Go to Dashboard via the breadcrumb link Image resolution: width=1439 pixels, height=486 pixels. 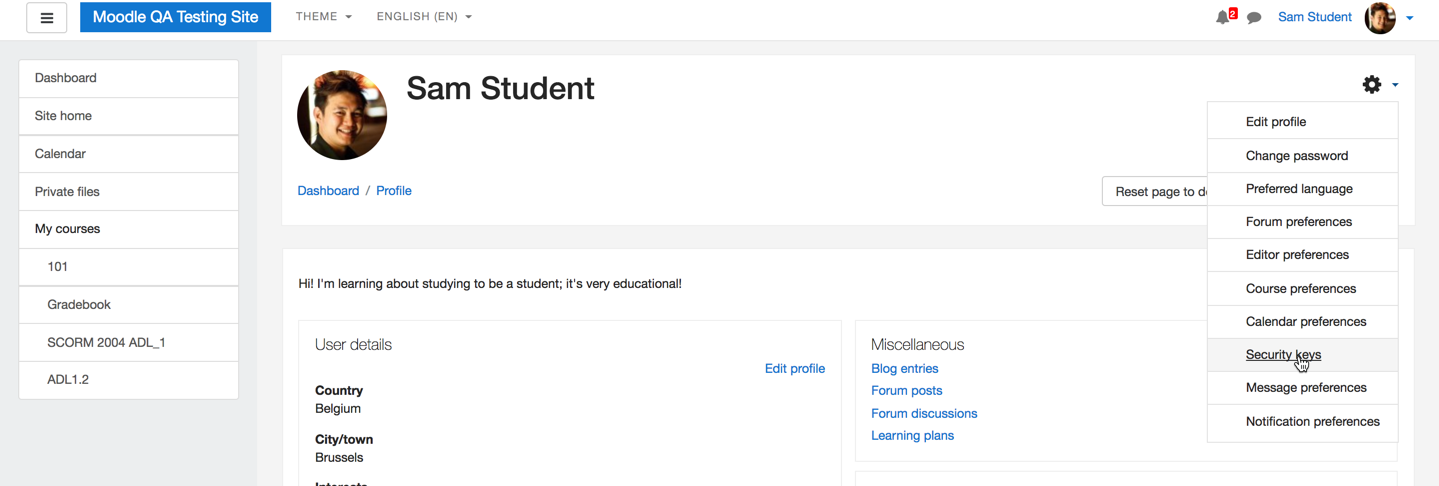[328, 191]
